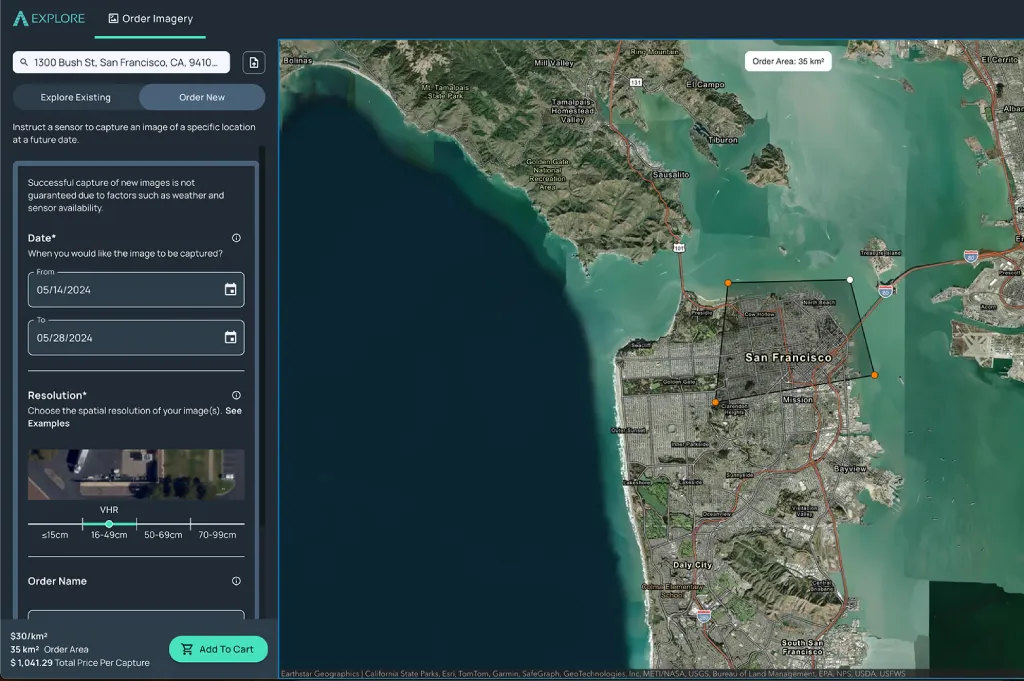The image size is (1024, 681).
Task: Click the To date field 05/28/2024
Action: tap(136, 338)
